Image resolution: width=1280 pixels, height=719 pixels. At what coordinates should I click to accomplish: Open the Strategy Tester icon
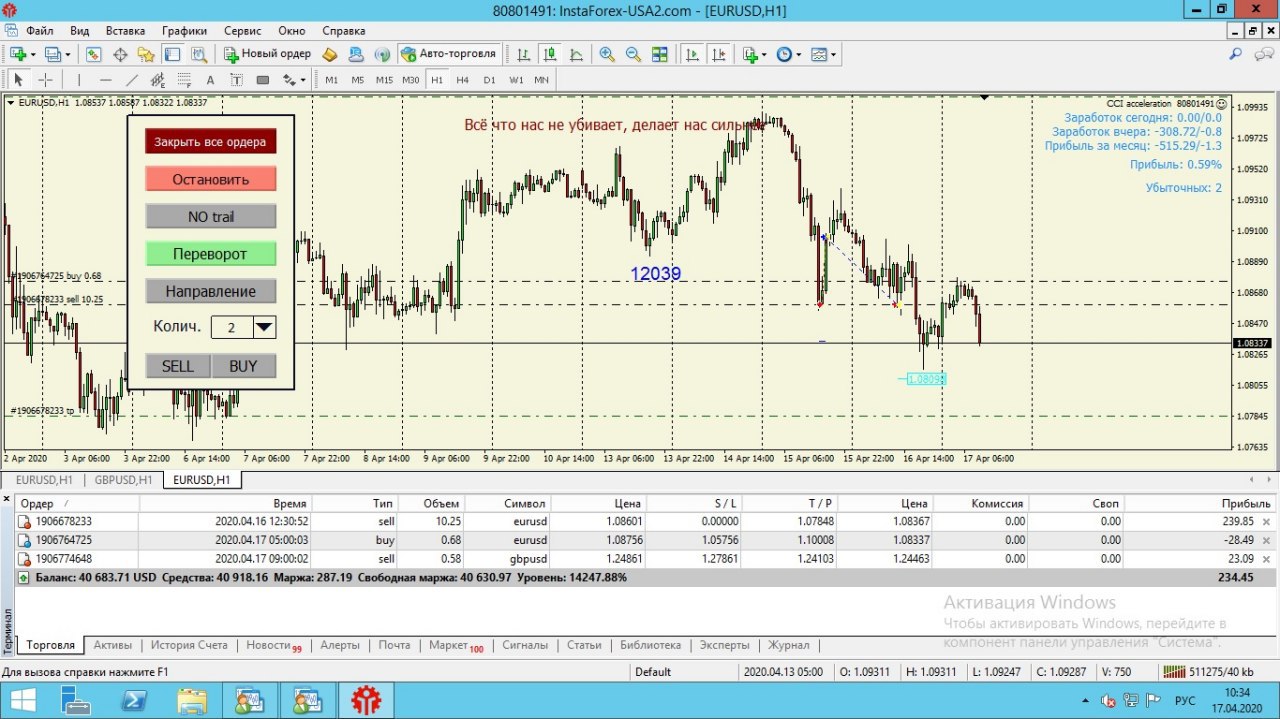tap(198, 54)
